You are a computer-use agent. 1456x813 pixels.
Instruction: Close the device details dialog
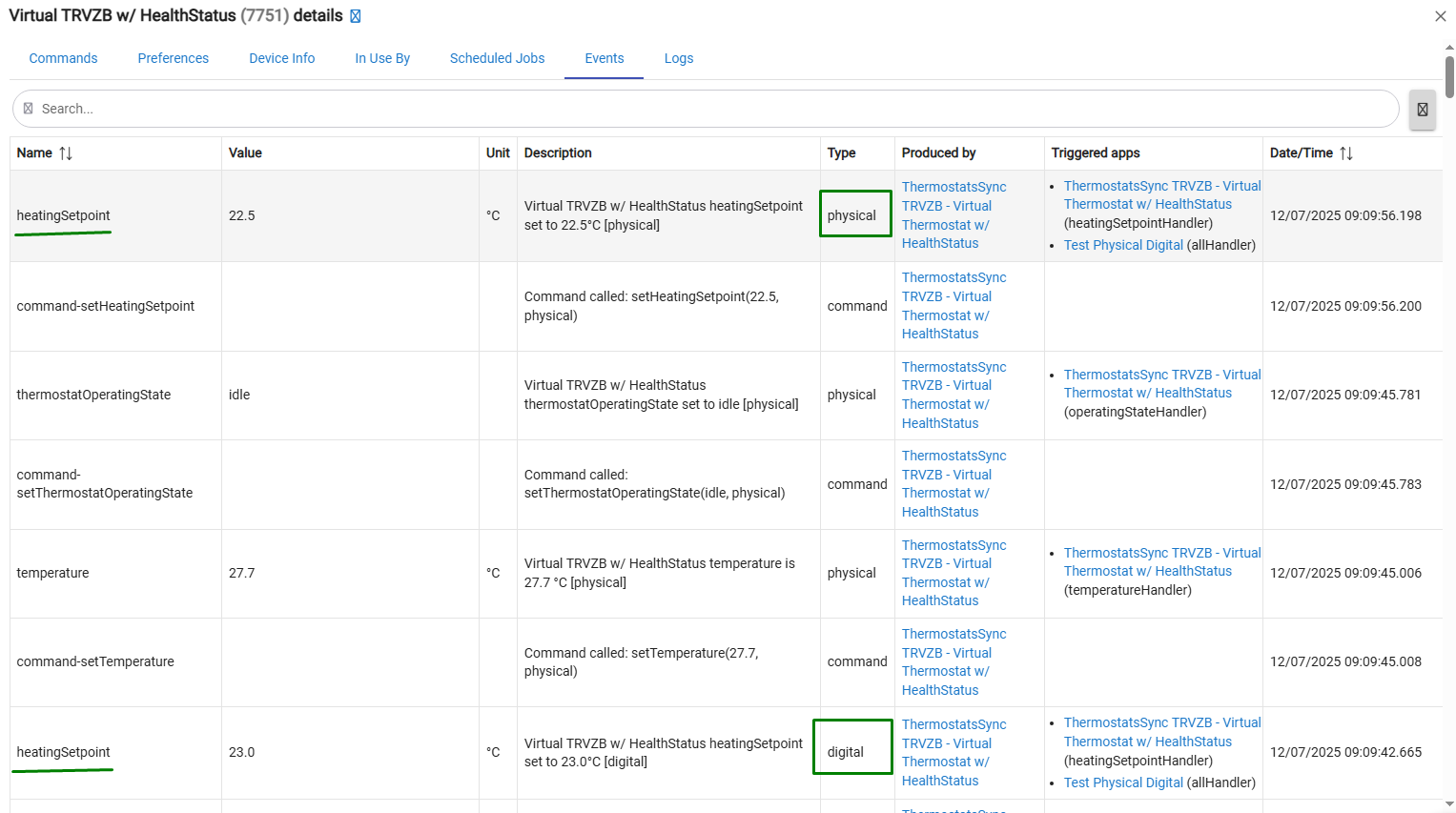[x=1440, y=16]
